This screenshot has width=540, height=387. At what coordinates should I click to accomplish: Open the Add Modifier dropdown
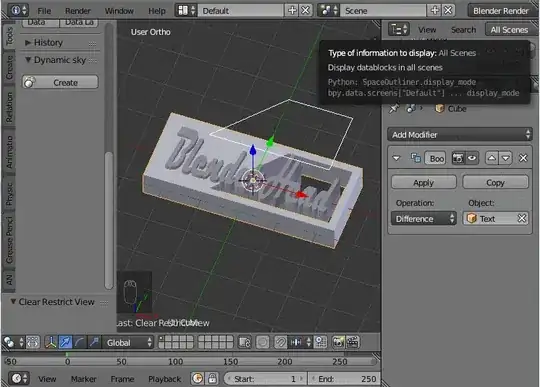[460, 135]
